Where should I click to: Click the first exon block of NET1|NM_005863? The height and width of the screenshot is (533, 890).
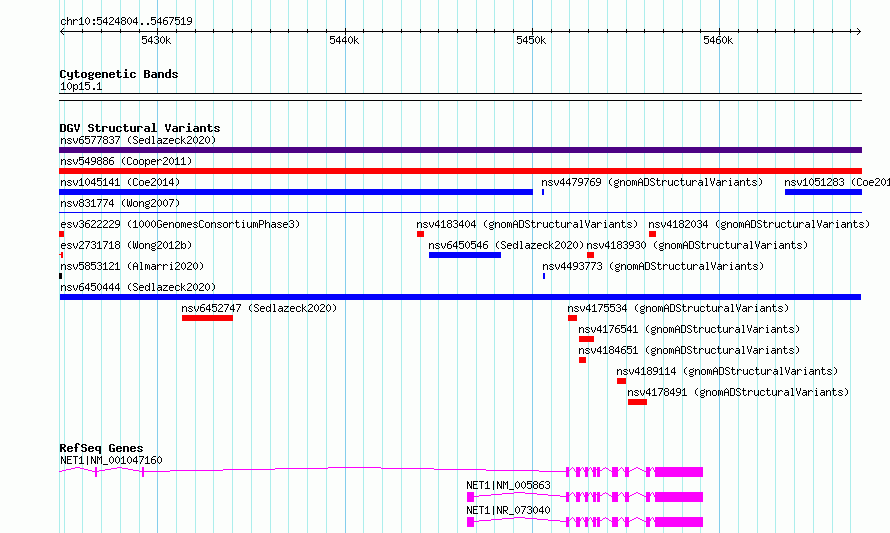coord(471,497)
